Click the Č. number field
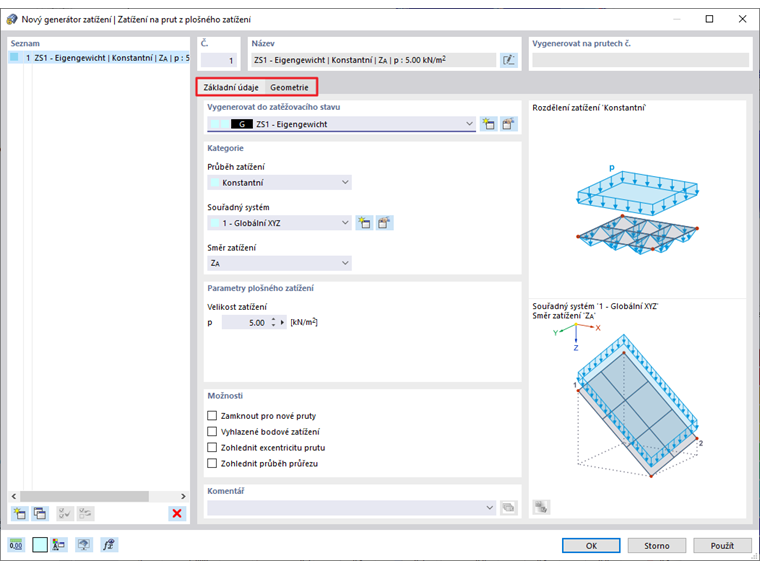The height and width of the screenshot is (570, 760). (219, 60)
